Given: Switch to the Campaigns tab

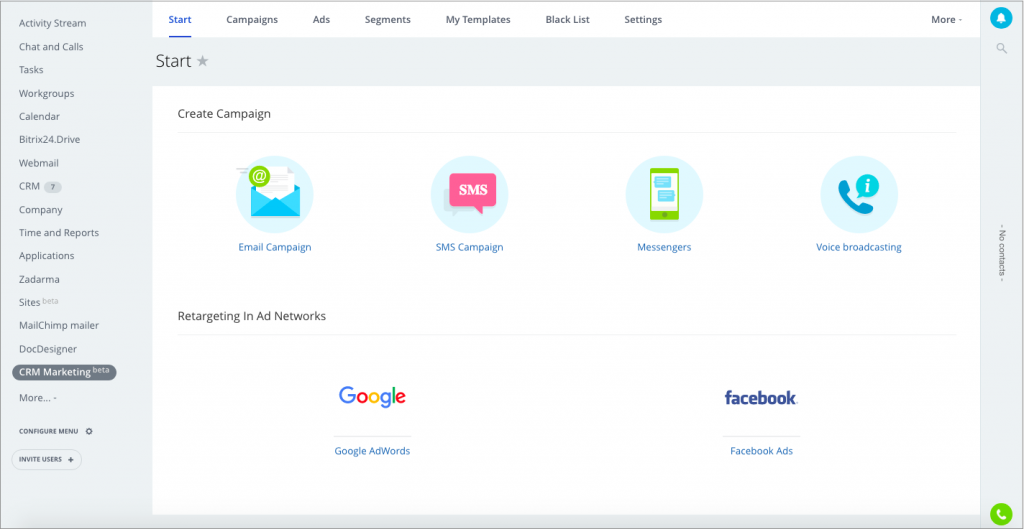Looking at the screenshot, I should [x=252, y=20].
